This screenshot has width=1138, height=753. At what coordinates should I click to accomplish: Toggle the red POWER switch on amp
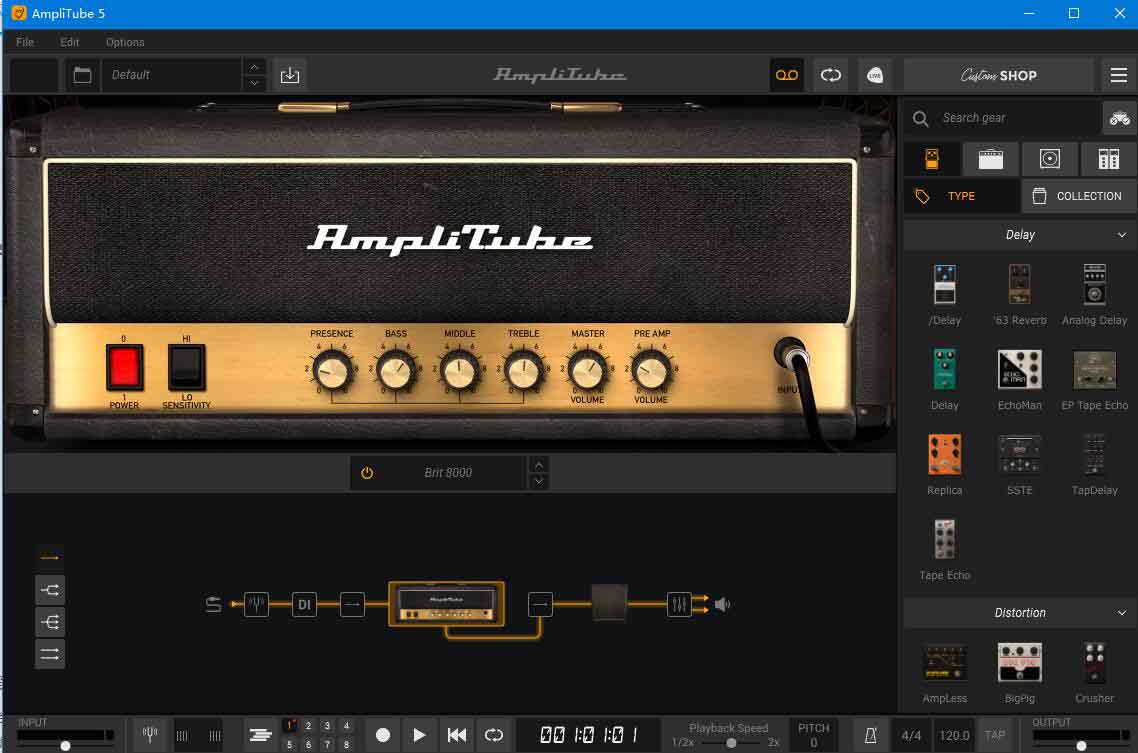click(x=124, y=367)
